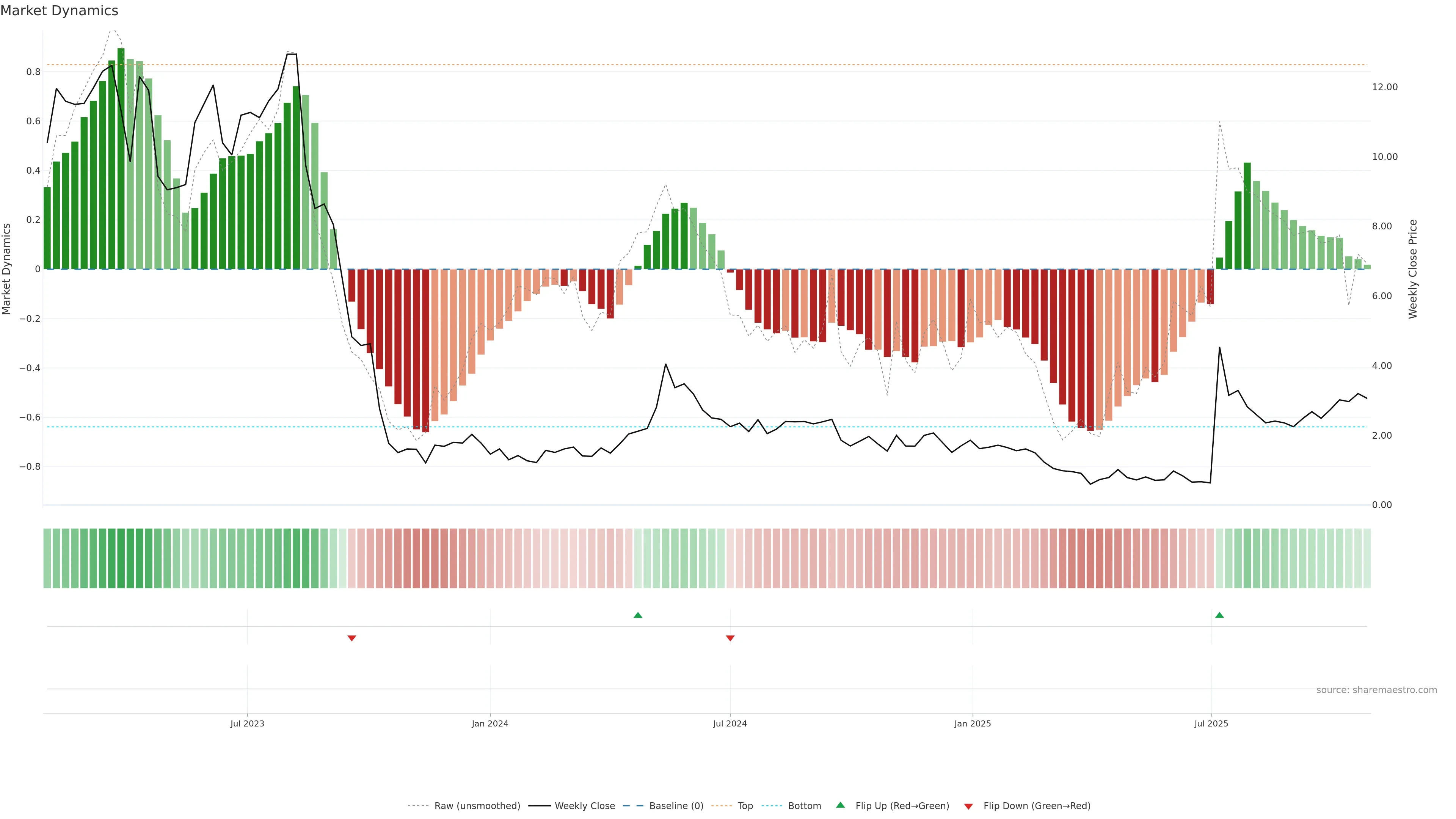Click the Weekly Close Price axis title
The image size is (1456, 819).
click(1412, 269)
